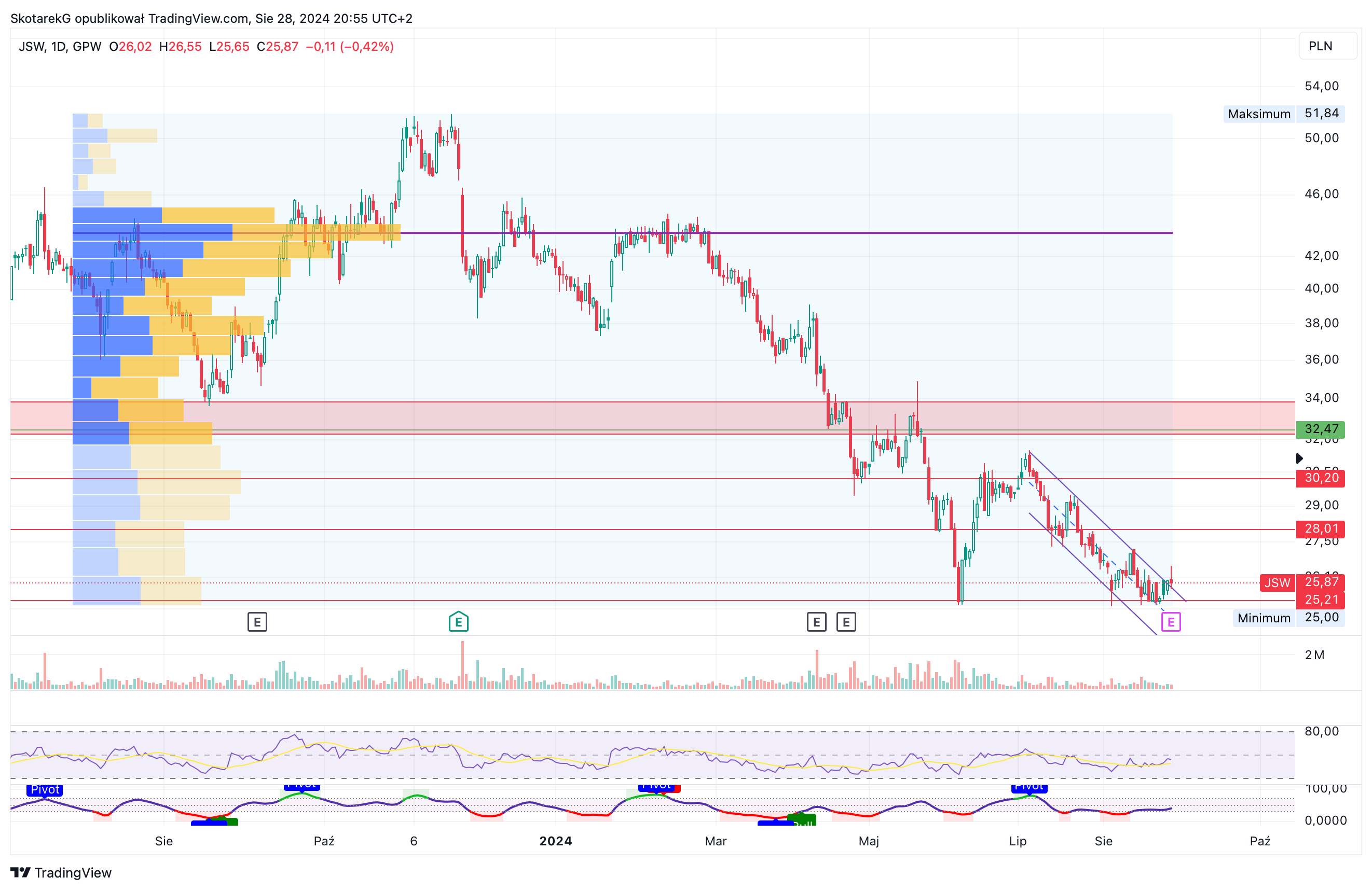Click the 25,00 minimum price value
Screen dimensions: 1372x891
point(1321,618)
